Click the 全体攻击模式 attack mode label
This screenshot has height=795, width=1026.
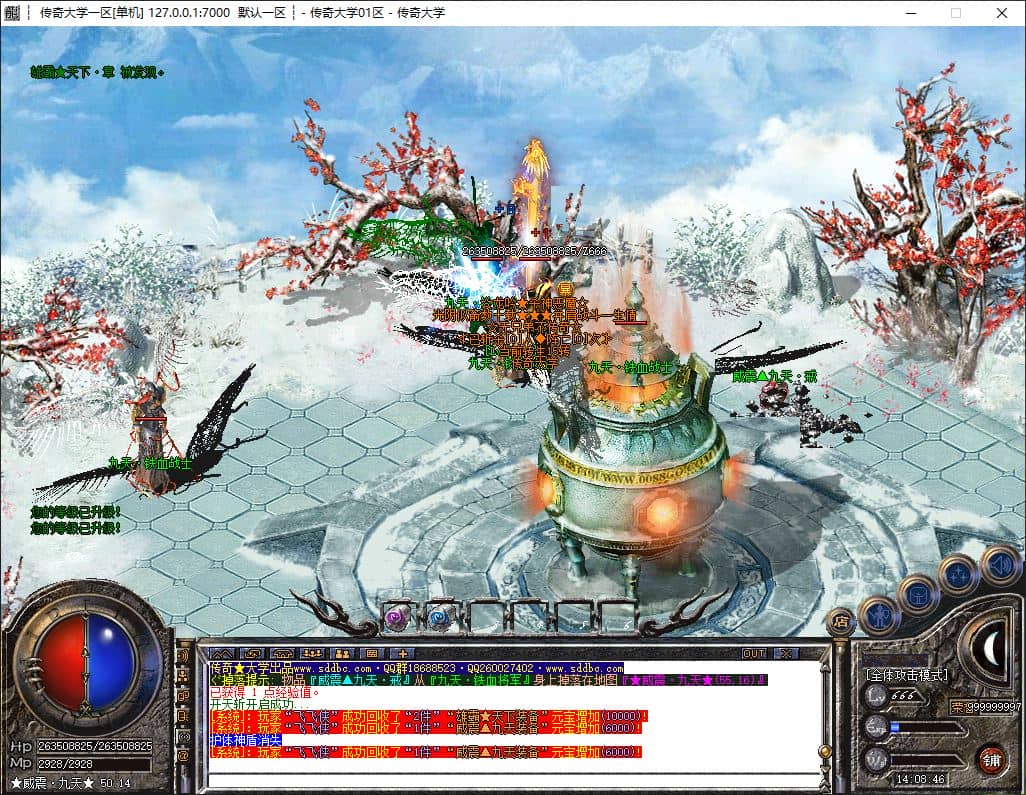(x=906, y=675)
